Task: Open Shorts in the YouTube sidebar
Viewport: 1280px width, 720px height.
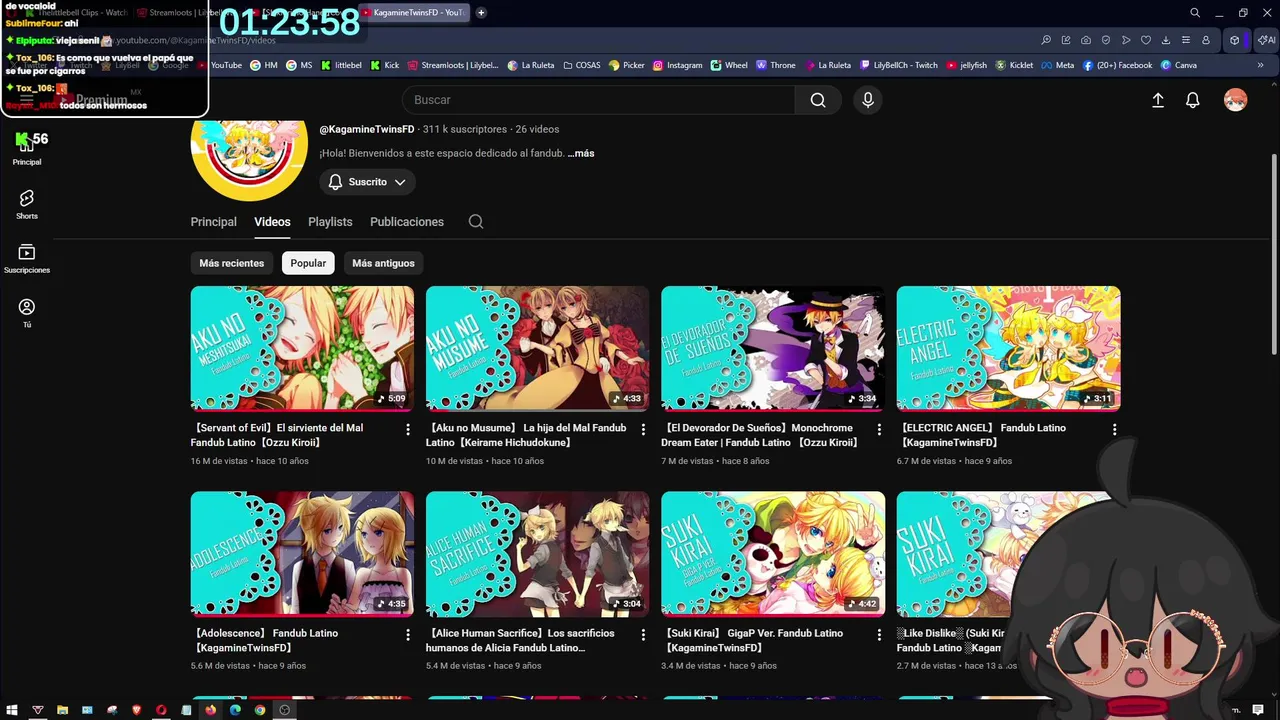Action: [27, 205]
